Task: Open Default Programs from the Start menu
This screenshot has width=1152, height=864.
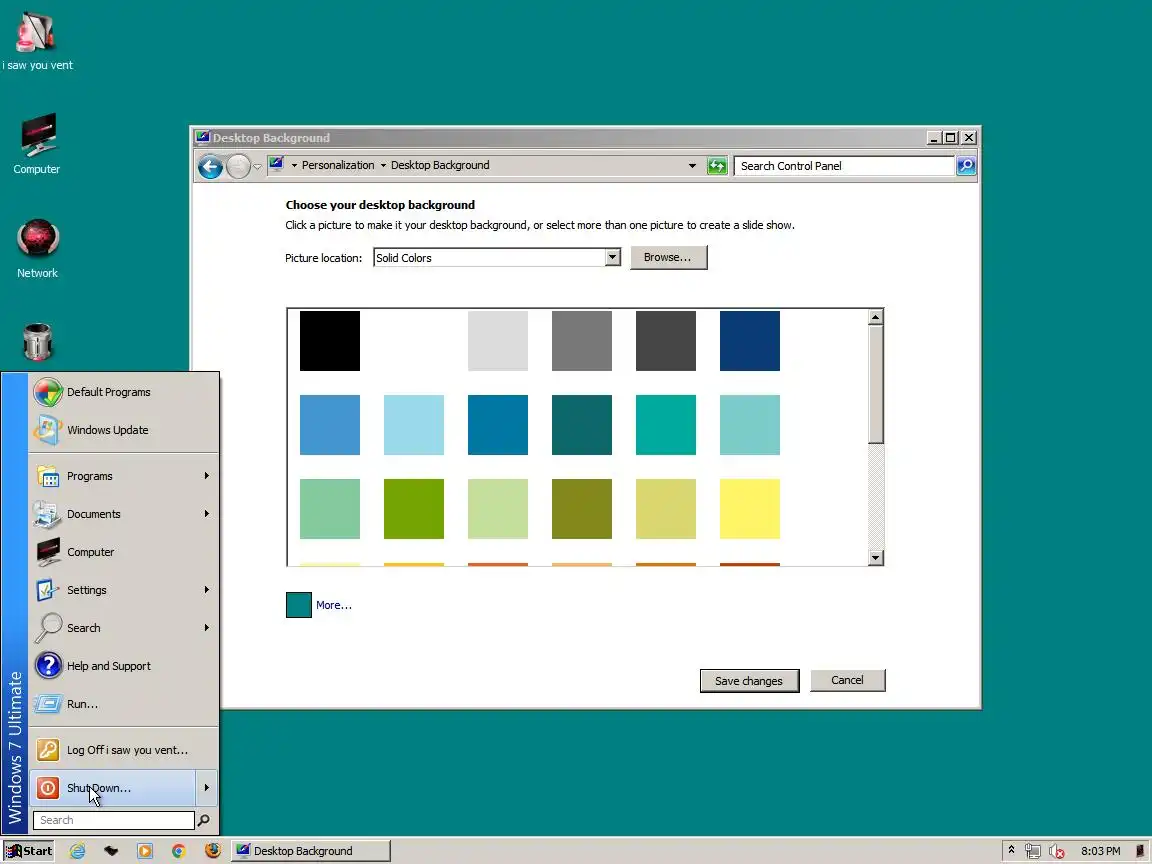Action: coord(123,392)
